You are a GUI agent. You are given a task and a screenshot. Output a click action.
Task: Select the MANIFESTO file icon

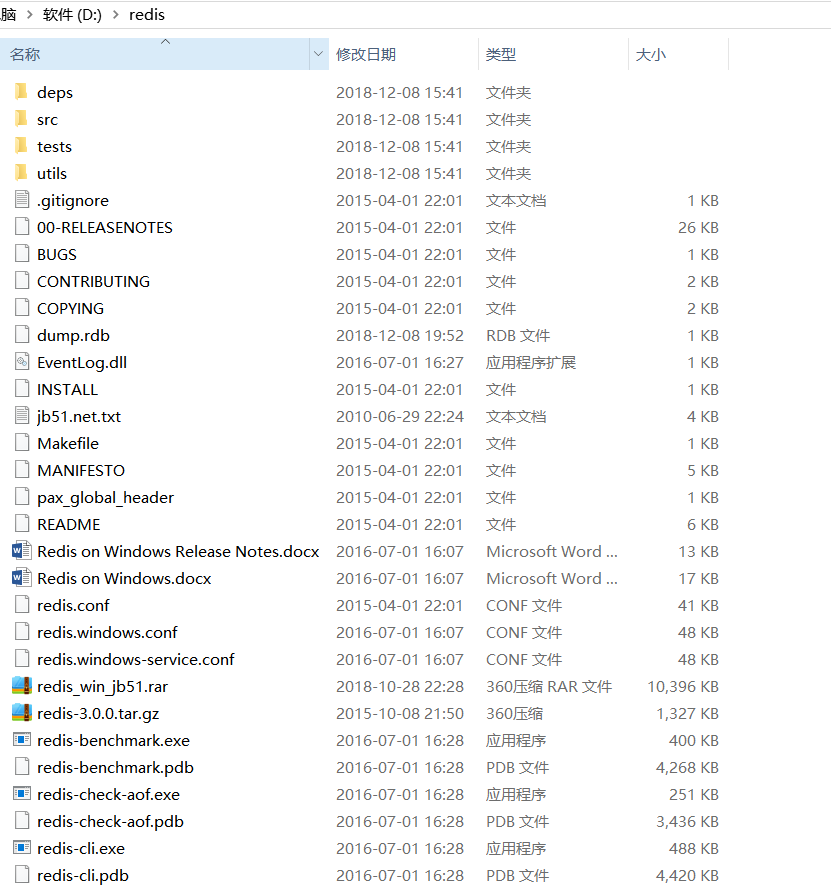tap(22, 469)
